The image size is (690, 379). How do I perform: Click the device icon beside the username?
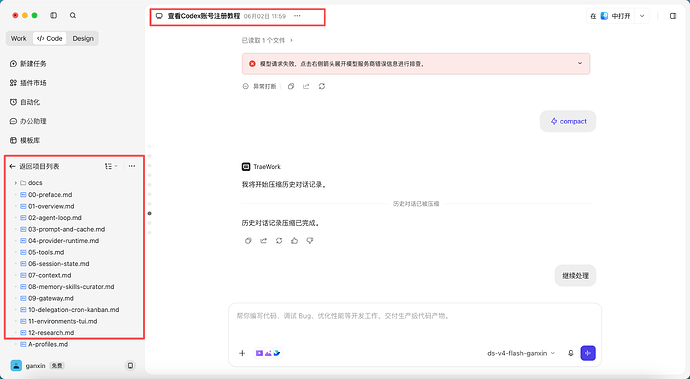pyautogui.click(x=130, y=365)
